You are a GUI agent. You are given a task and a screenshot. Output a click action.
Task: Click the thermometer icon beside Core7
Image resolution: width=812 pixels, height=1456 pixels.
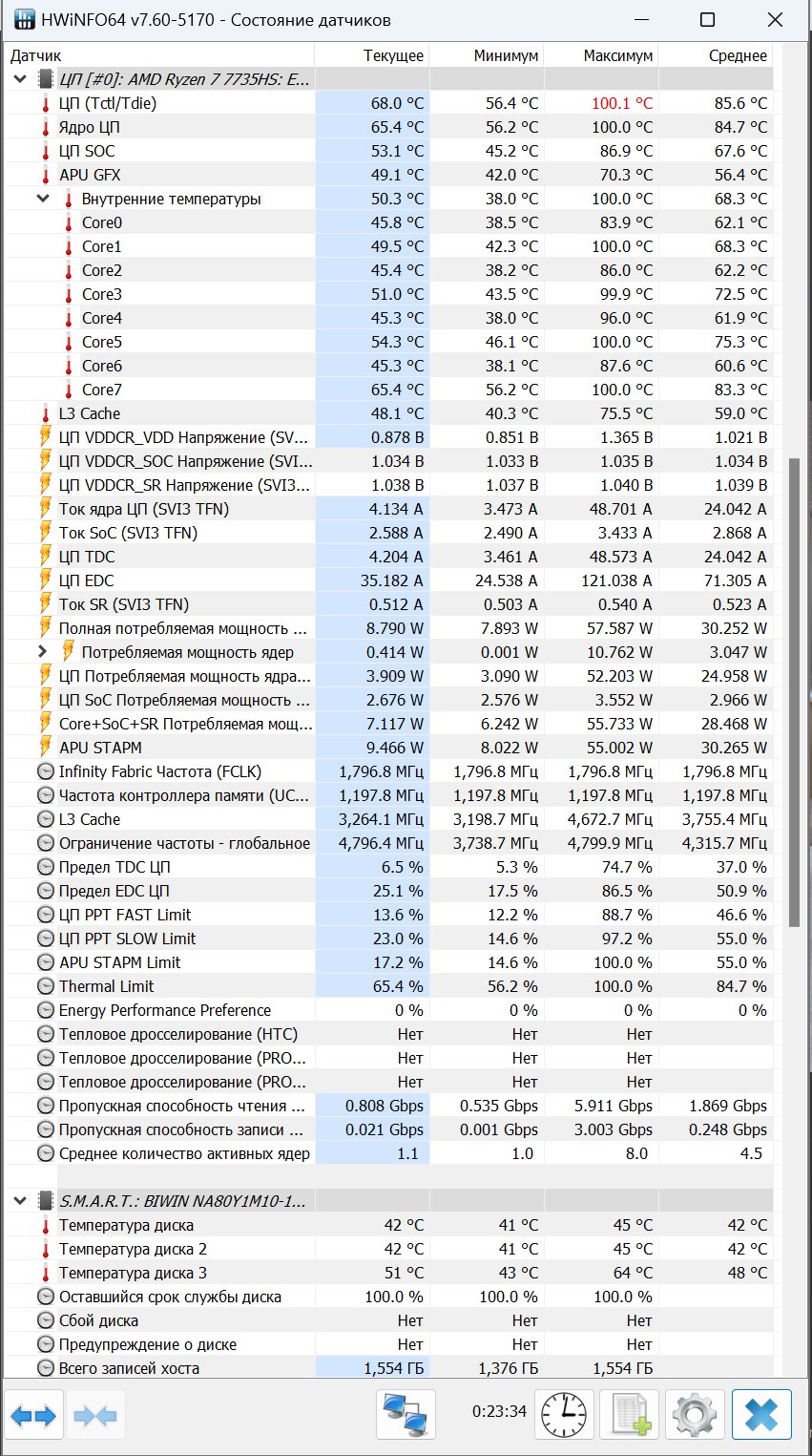(x=68, y=390)
